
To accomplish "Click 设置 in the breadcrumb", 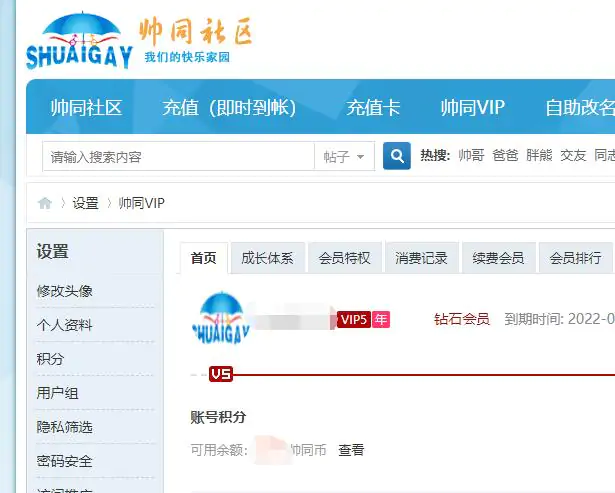I will tap(86, 203).
